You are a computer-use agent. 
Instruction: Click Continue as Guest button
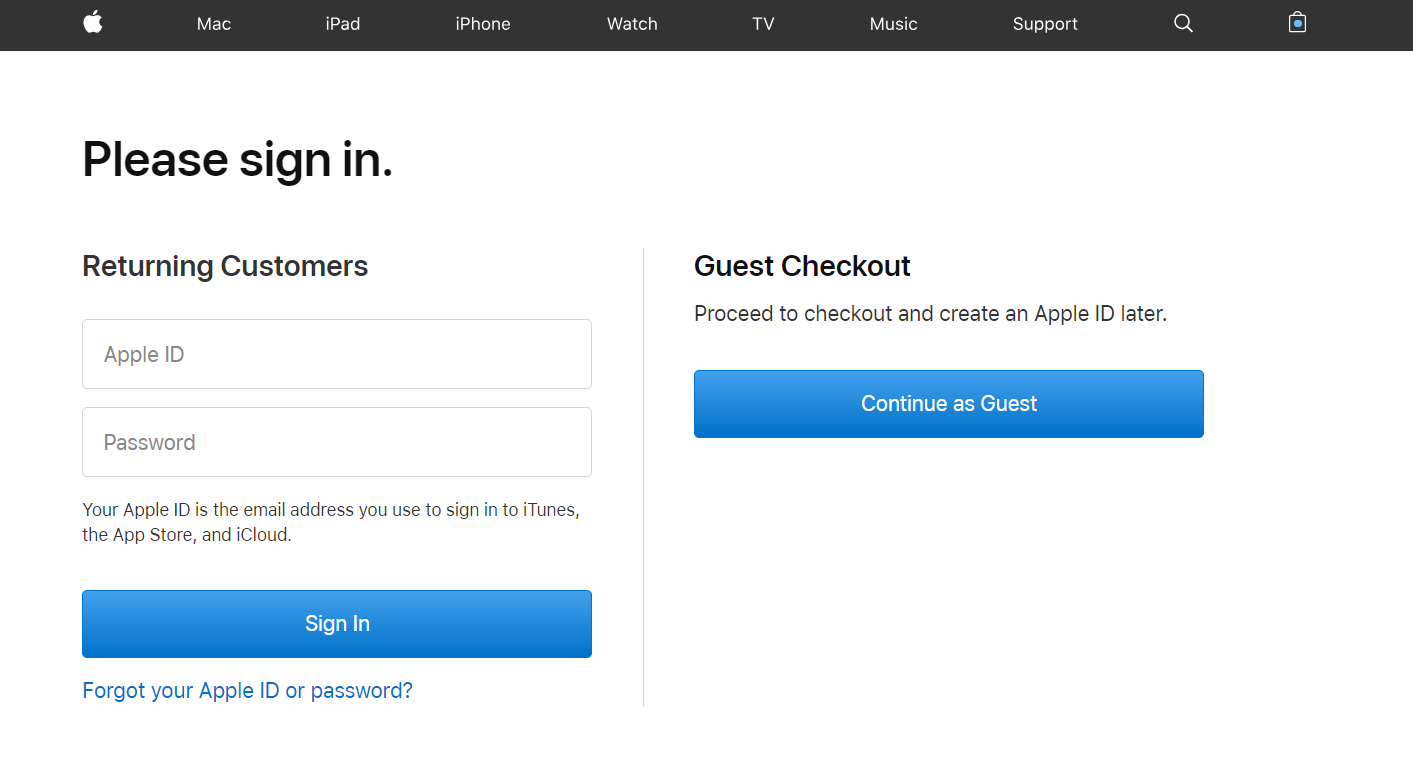949,404
